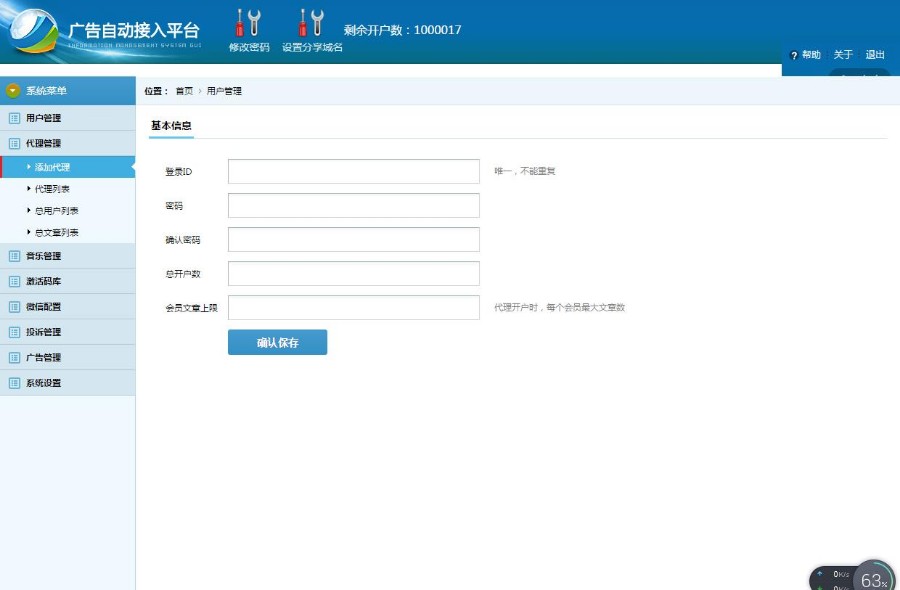Viewport: 900px width, 590px height.
Task: Collapse the 系统菜单 arrow toggle
Action: click(x=13, y=91)
